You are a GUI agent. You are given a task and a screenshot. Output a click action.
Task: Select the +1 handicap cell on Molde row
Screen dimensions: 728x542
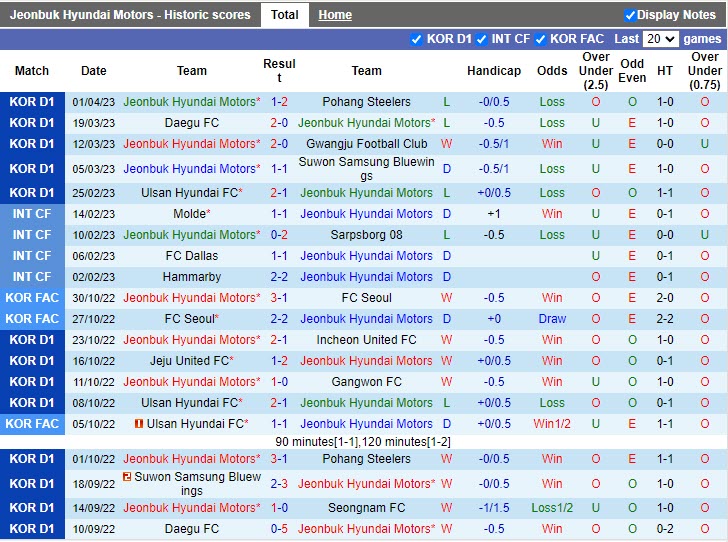point(494,214)
